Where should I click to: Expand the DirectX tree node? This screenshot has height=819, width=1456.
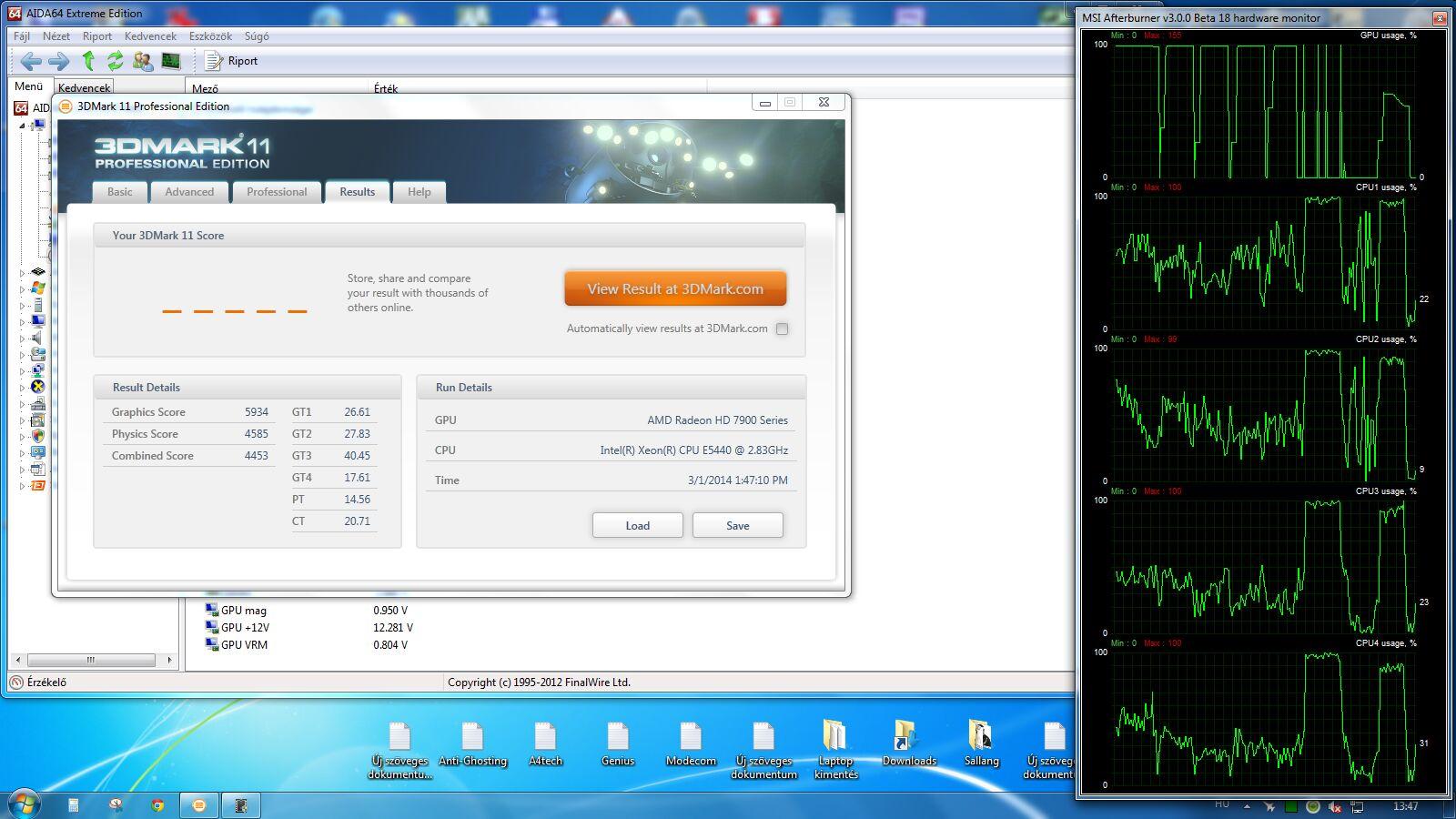tap(23, 387)
